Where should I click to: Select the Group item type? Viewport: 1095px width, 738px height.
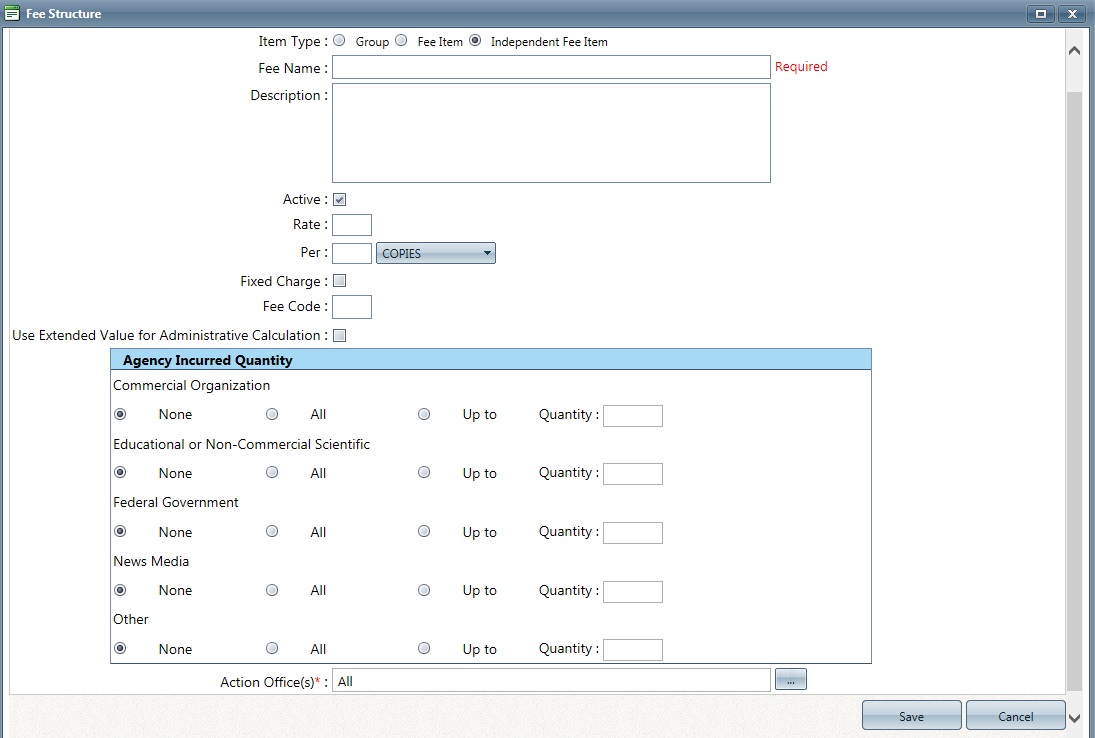(x=339, y=40)
